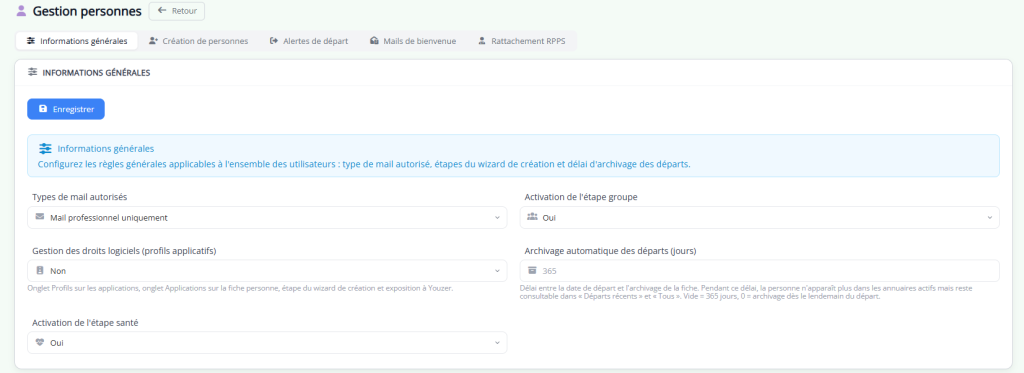Image resolution: width=1024 pixels, height=373 pixels.
Task: Click chevron arrow of Types de mail dropdown
Action: [x=497, y=218]
